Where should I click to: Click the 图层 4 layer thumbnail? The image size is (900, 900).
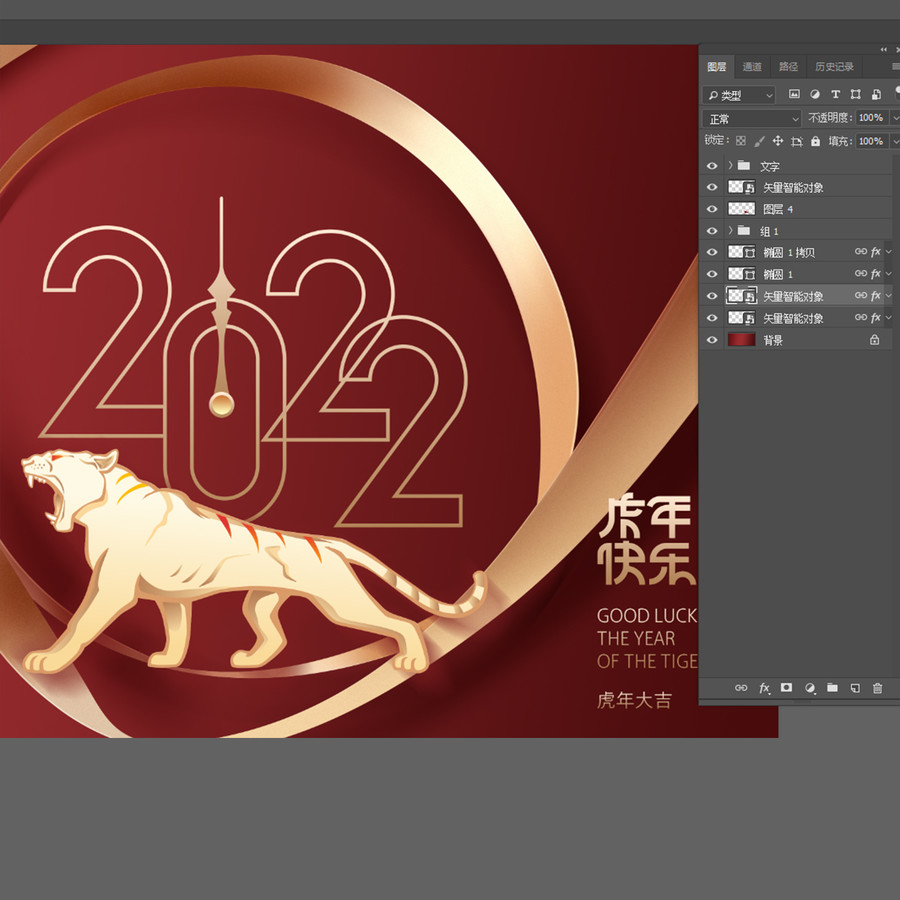(741, 209)
